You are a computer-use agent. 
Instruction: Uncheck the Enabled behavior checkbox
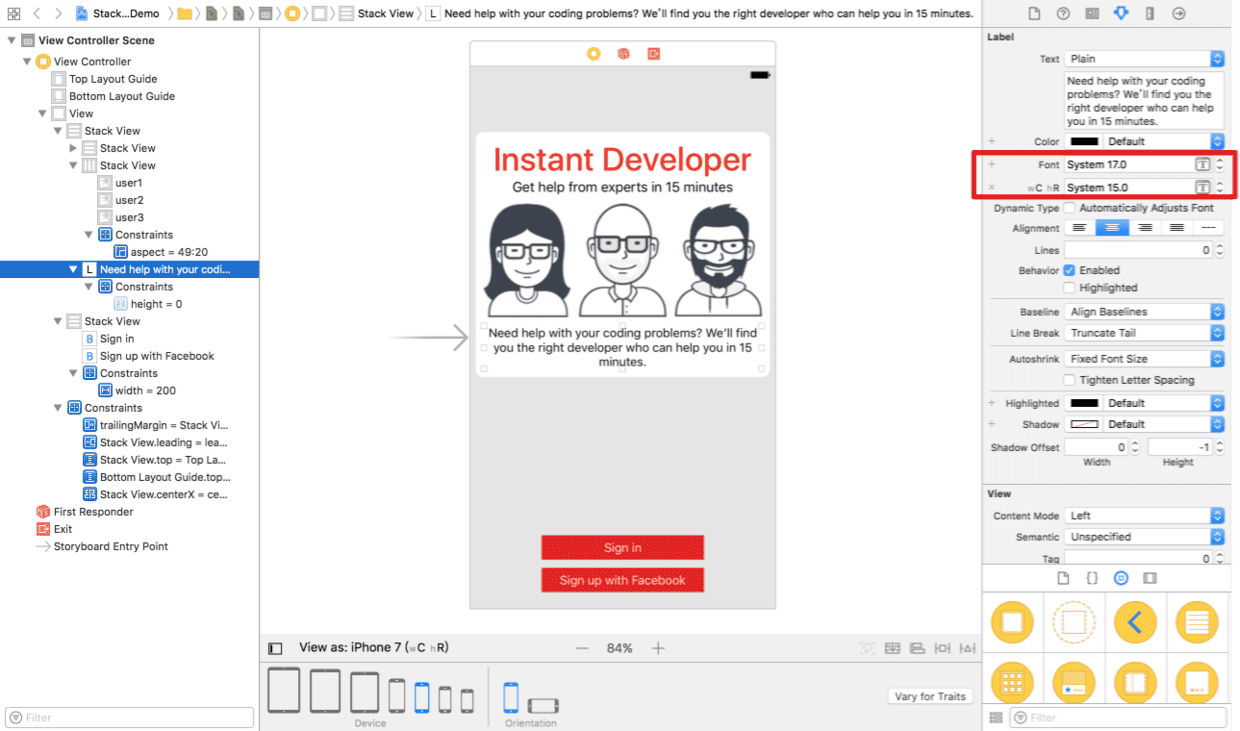(1069, 270)
